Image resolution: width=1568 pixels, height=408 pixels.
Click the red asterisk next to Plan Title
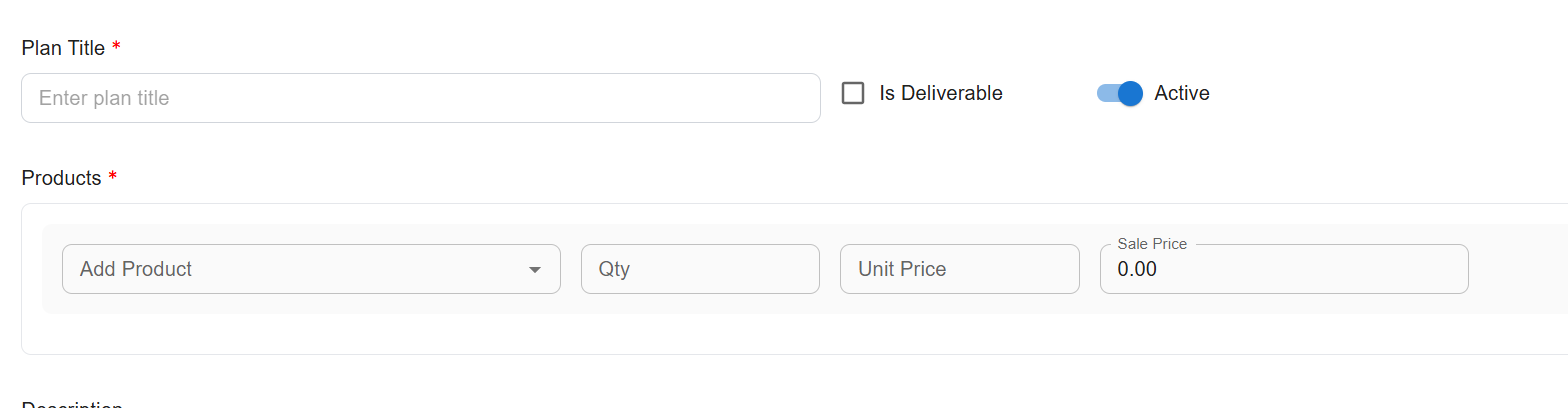coord(116,47)
